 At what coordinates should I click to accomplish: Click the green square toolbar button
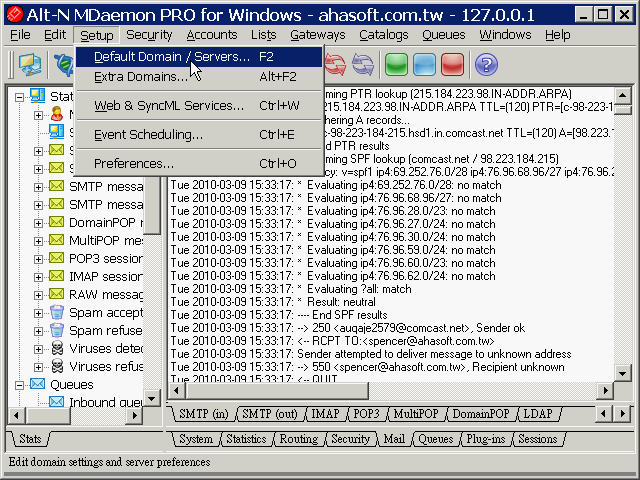[396, 64]
